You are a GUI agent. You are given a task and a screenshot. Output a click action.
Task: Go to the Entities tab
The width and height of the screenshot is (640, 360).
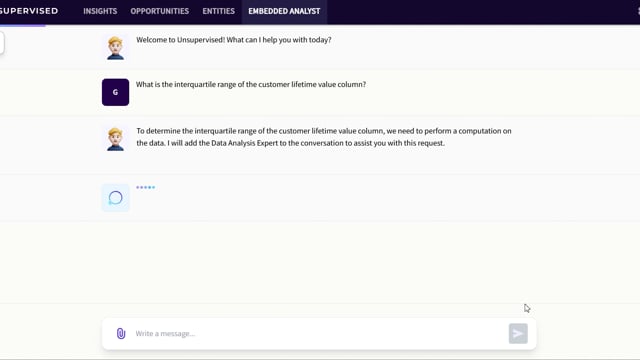[x=218, y=11]
